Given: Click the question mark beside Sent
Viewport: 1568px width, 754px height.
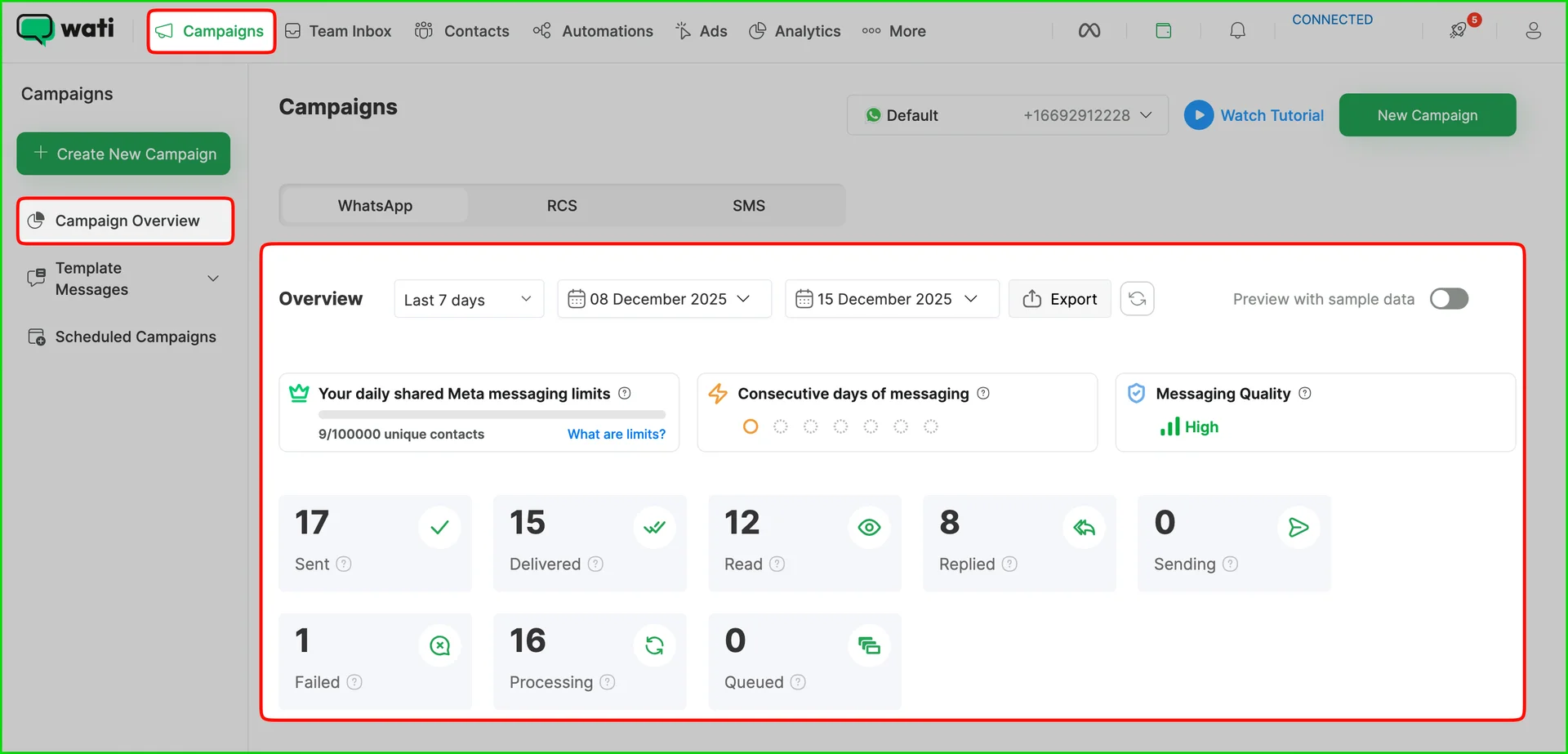Looking at the screenshot, I should pos(344,564).
